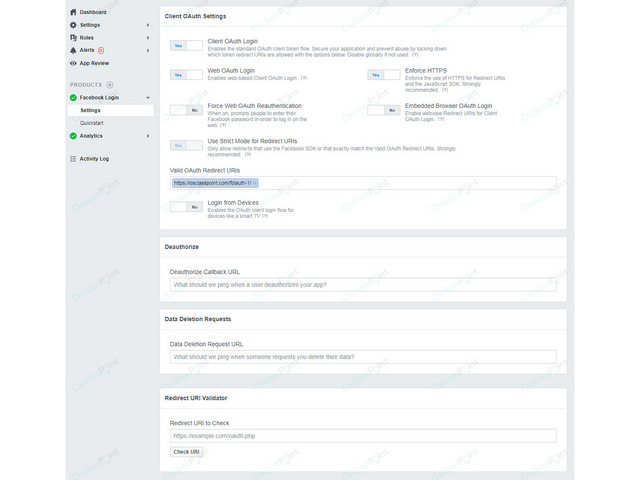The height and width of the screenshot is (480, 640).
Task: Select Facebook Login Settings submenu item
Action: (x=111, y=111)
